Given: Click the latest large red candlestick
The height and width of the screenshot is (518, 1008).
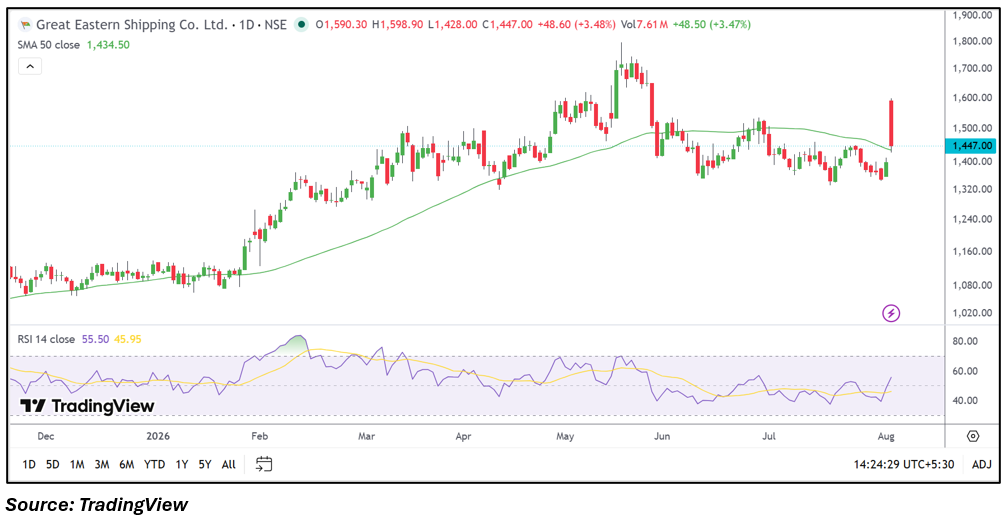Looking at the screenshot, I should (x=892, y=123).
